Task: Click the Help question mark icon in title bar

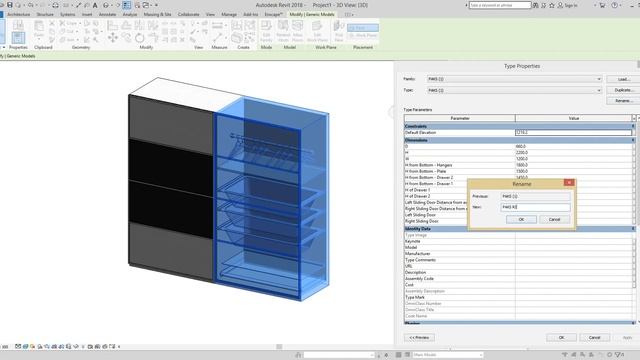Action: 614,5
